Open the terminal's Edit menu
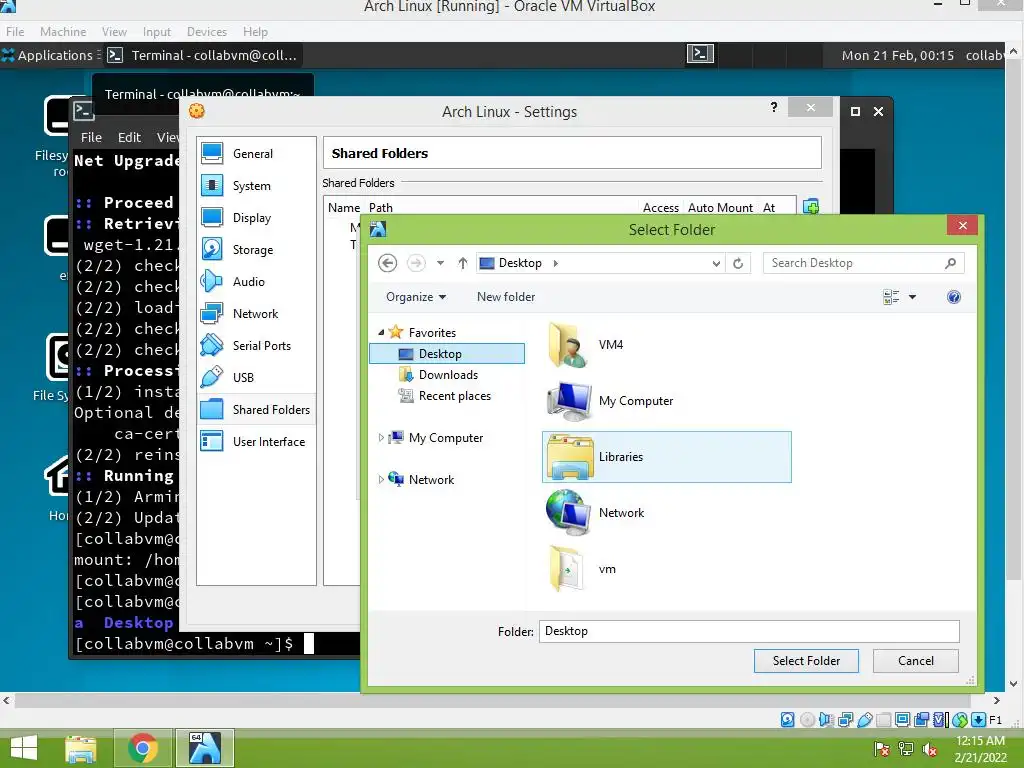 pos(129,137)
